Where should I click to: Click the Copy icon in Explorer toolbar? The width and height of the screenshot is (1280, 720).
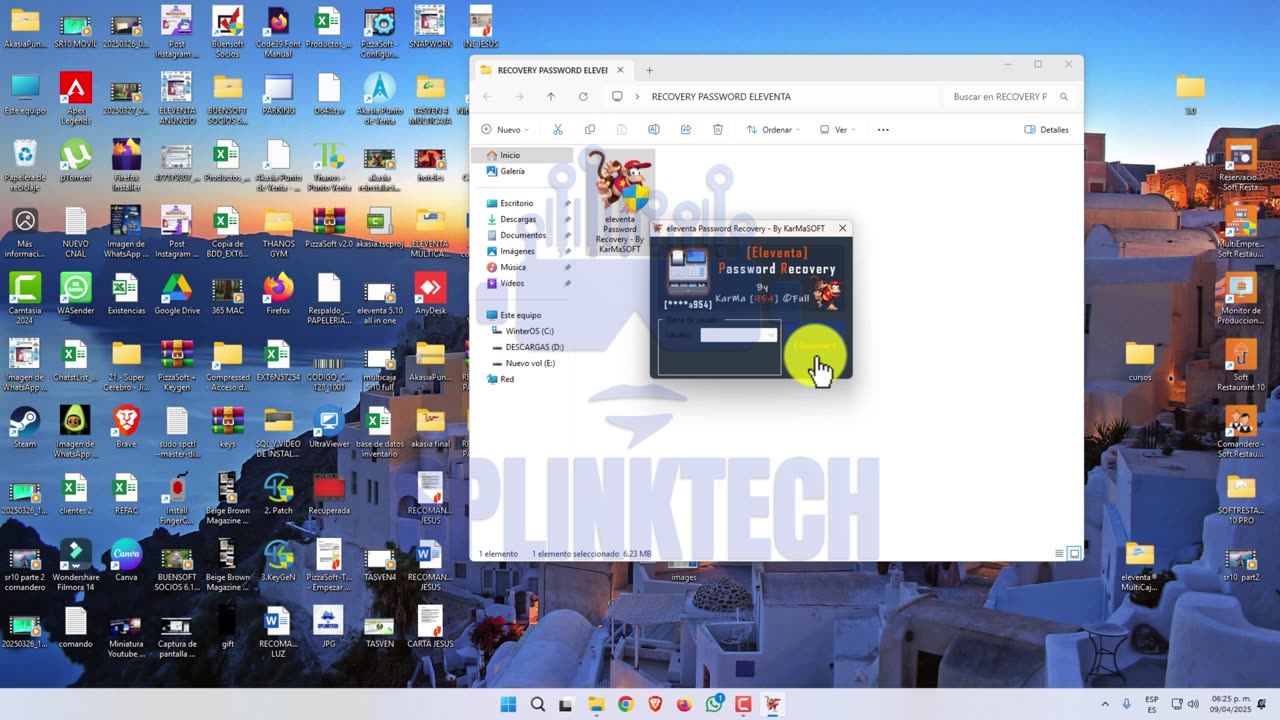coord(590,129)
